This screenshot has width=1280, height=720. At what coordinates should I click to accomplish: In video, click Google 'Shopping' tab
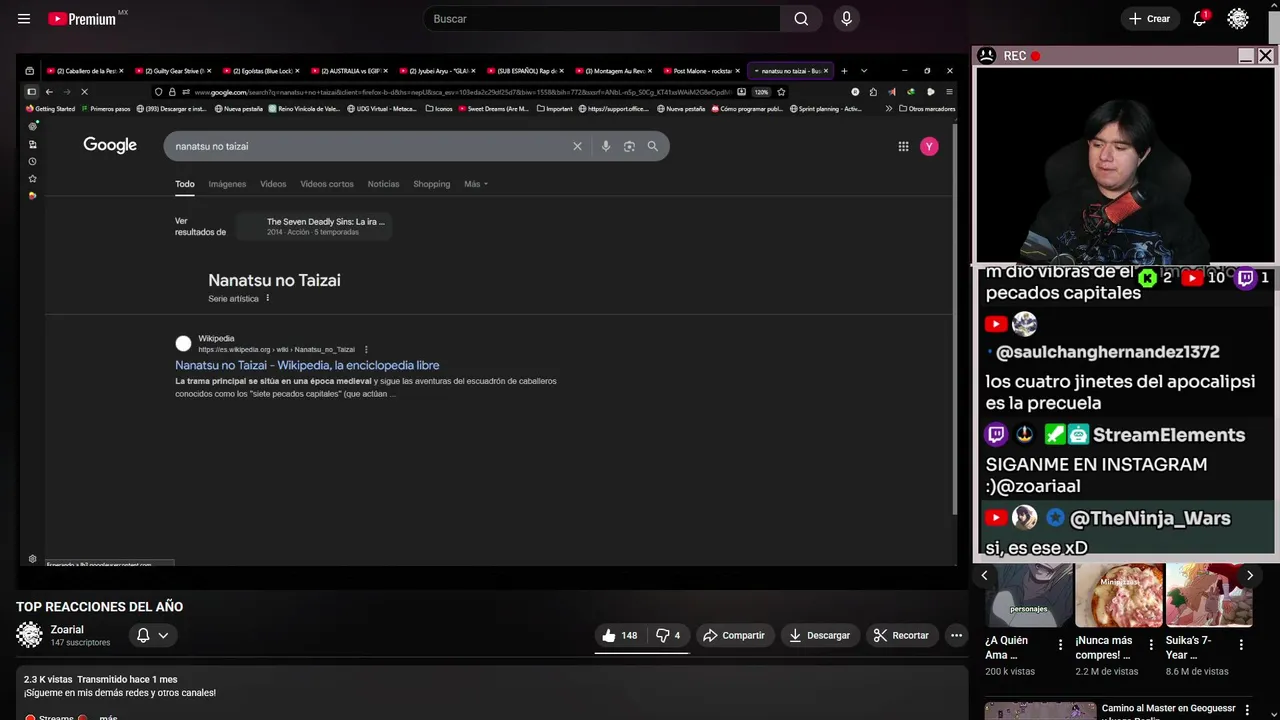pos(432,184)
